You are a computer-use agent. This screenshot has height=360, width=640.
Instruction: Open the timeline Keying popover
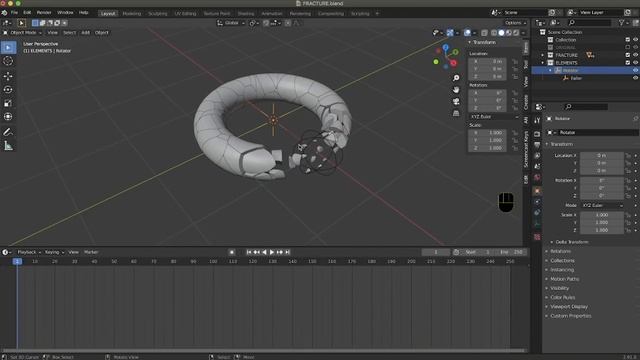point(54,252)
